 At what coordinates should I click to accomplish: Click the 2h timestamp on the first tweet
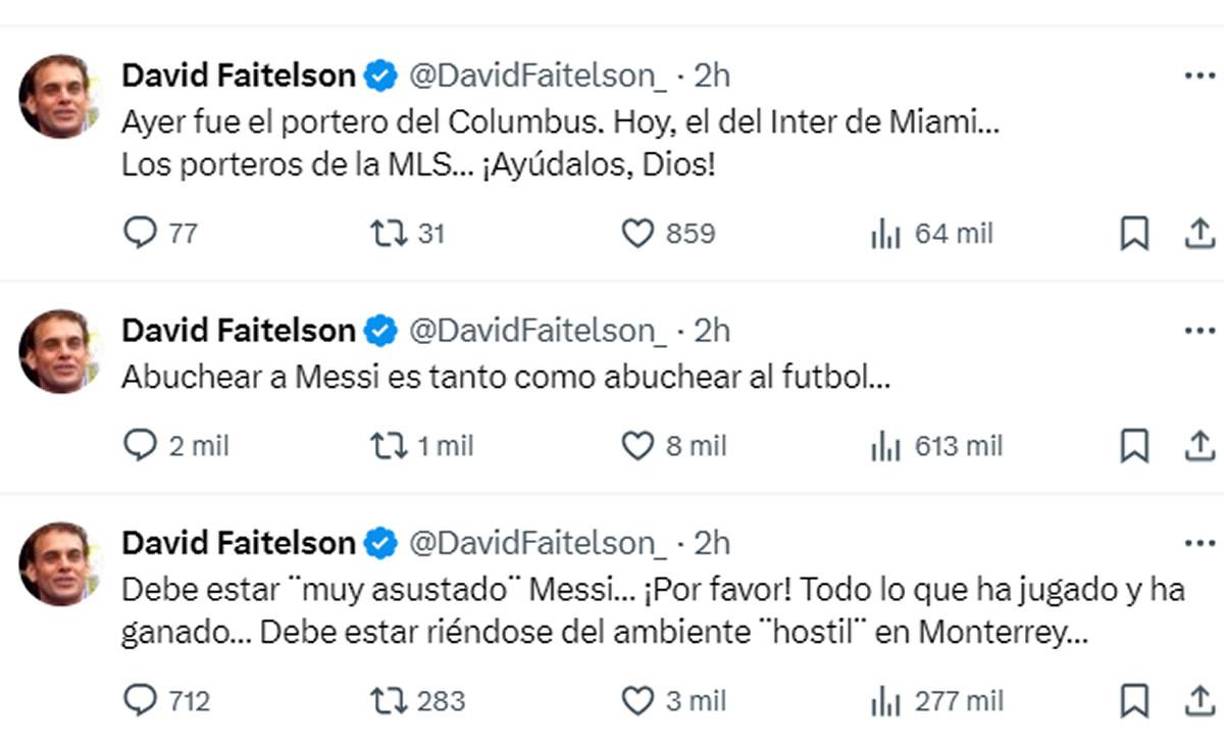pos(712,74)
